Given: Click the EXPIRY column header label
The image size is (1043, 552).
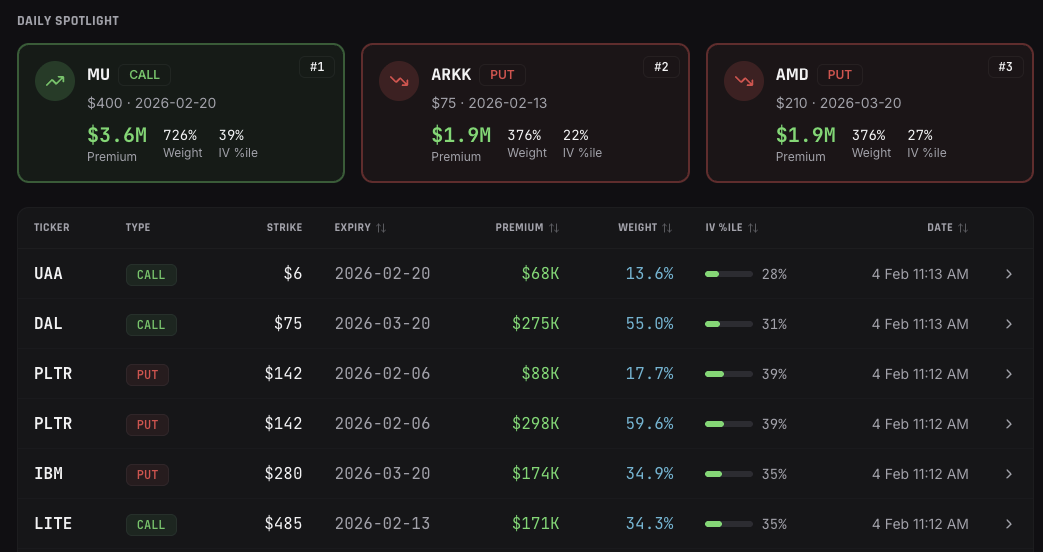Looking at the screenshot, I should [x=353, y=227].
